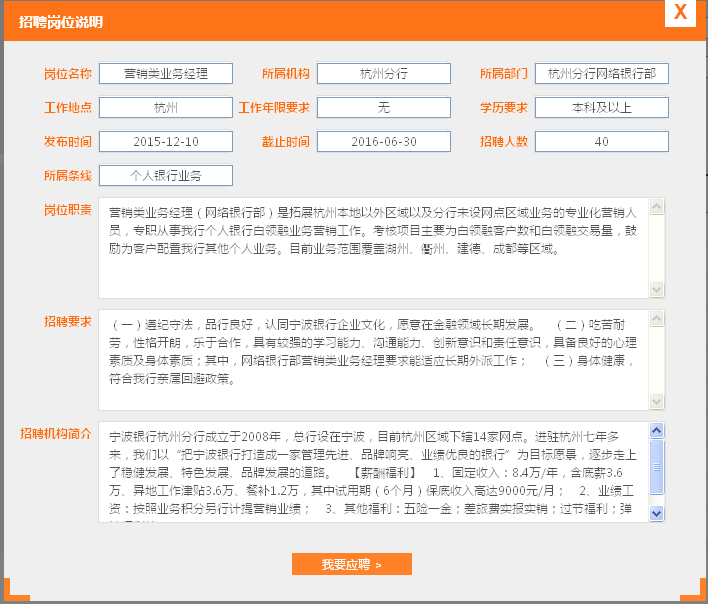This screenshot has width=708, height=604.
Task: Click the 发布时间 field 2015-12-10
Action: (x=166, y=141)
